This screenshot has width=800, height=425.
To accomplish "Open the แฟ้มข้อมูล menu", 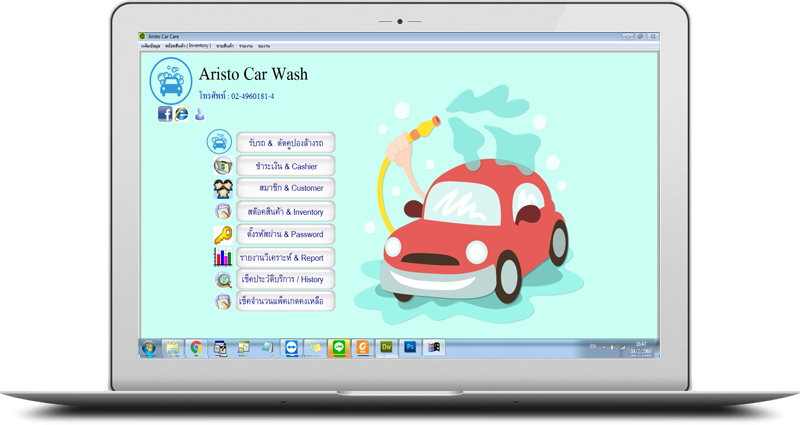I will coord(151,46).
